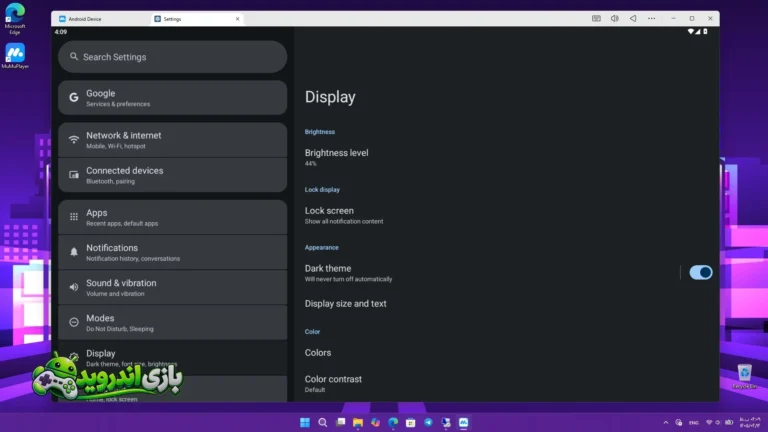The height and width of the screenshot is (432, 768).
Task: Click the Google G icon in sidebar
Action: point(73,97)
